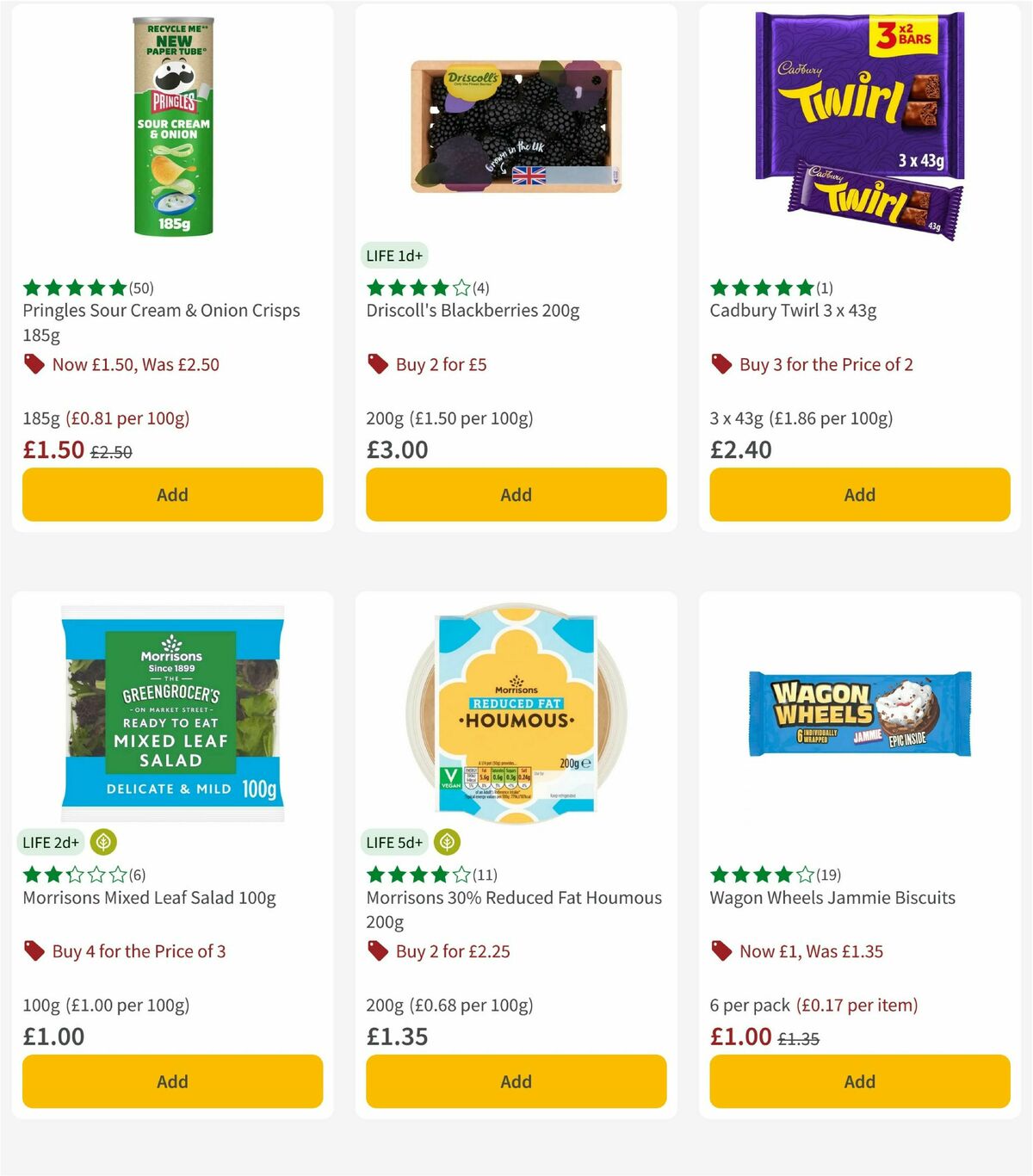Click the offer tag icon beside 'Now £1.50, Was £2.50'
This screenshot has width=1033, height=1176.
coord(34,364)
